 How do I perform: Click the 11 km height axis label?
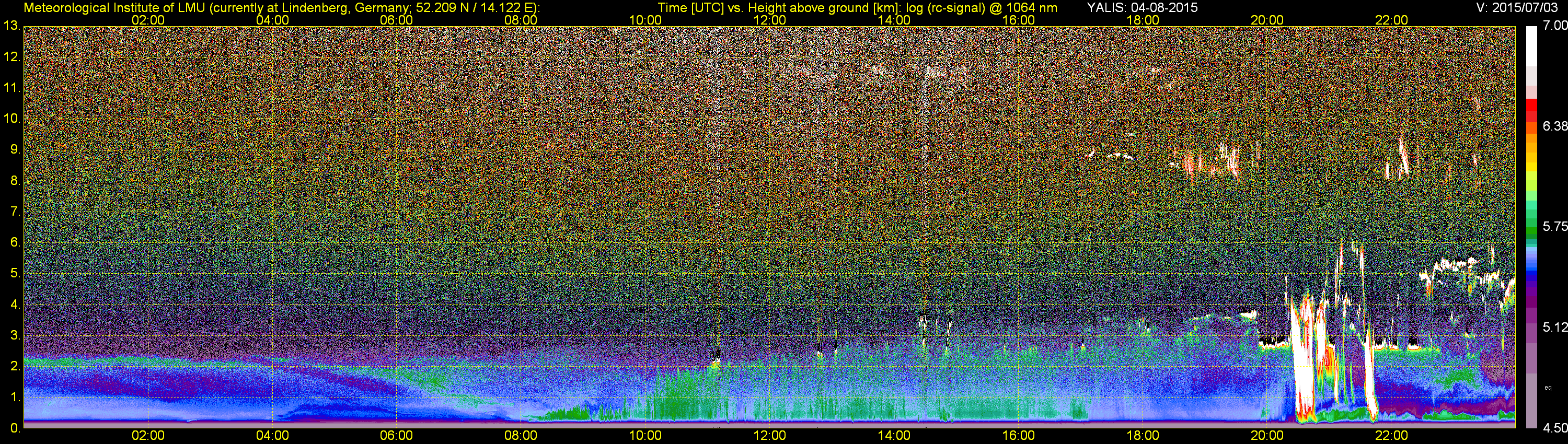click(11, 88)
